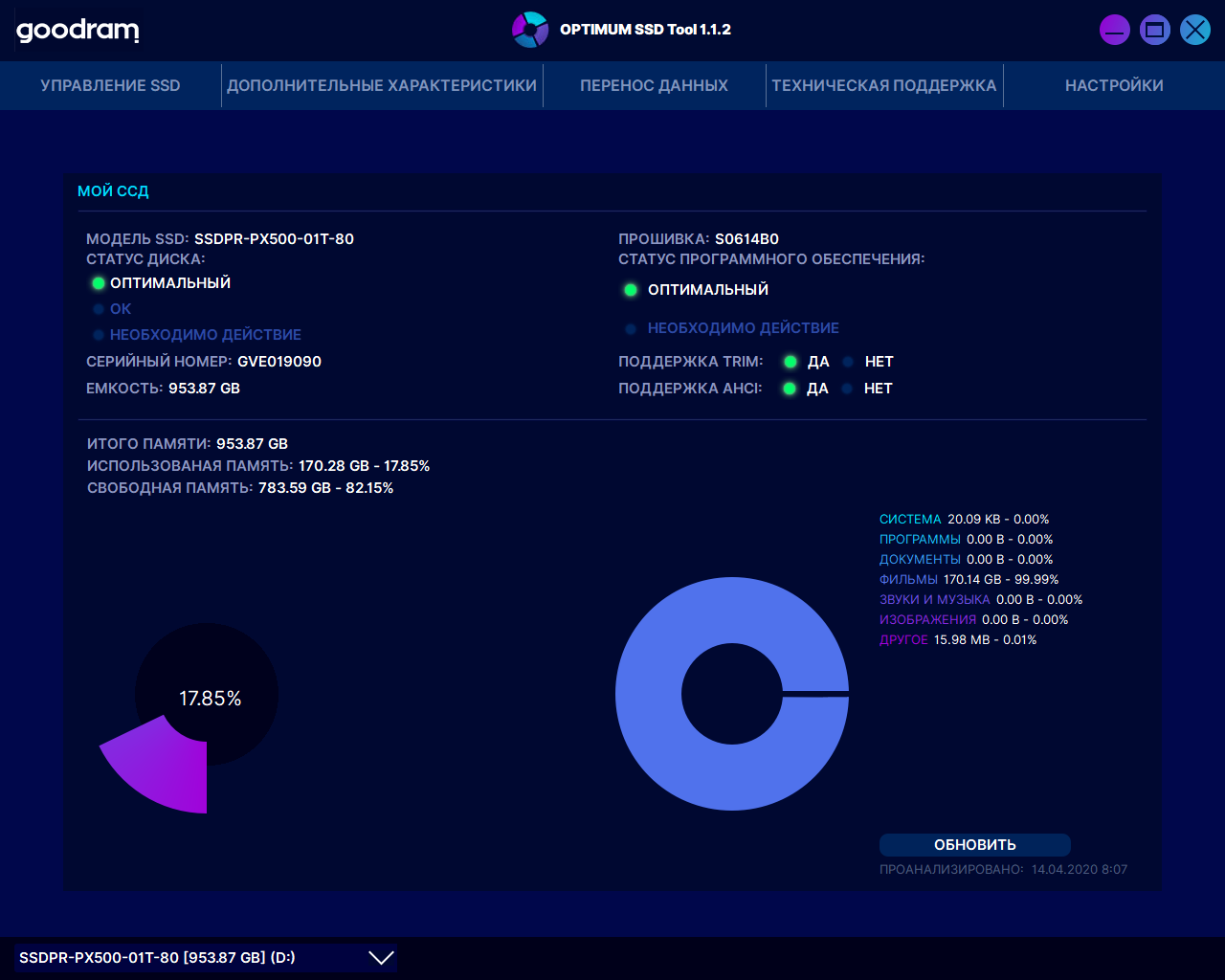1225x980 pixels.
Task: Click the used memory value 170.28 GB - 17.85%
Action: tap(364, 466)
